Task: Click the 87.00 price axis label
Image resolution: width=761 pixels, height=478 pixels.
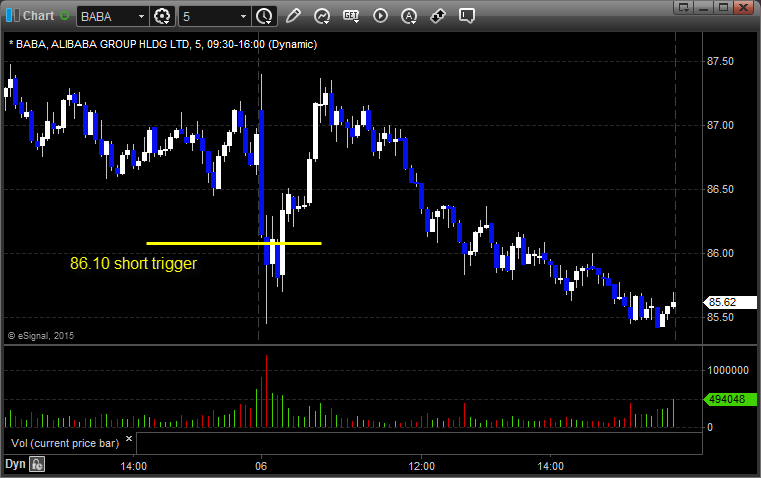Action: coord(720,125)
